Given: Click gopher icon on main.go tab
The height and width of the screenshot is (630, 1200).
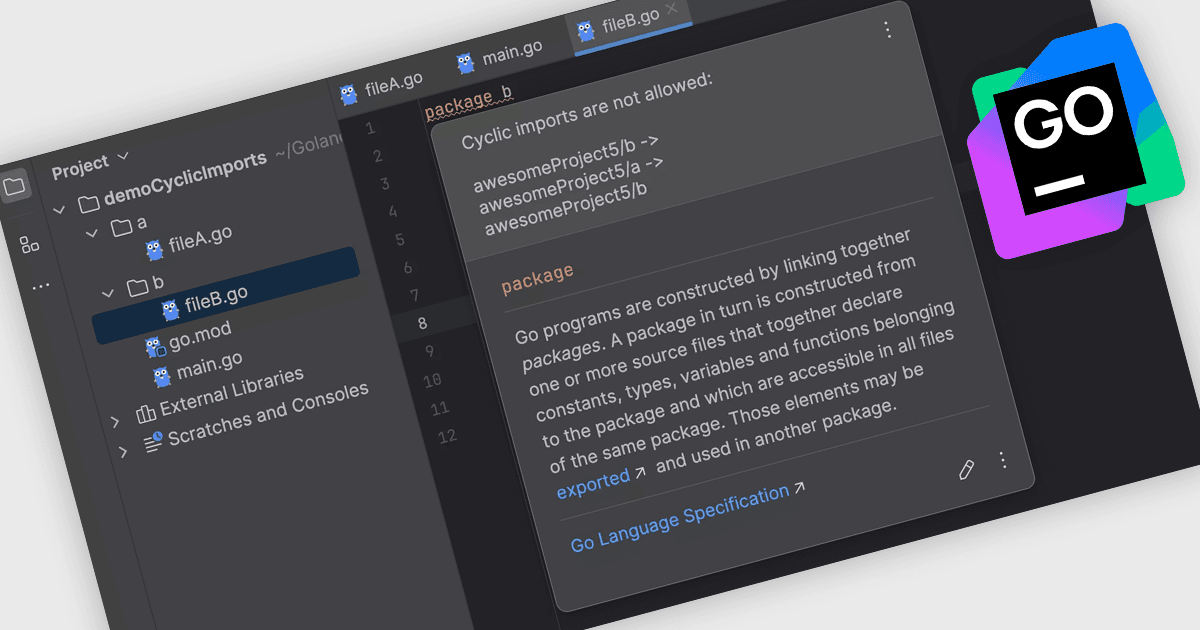Looking at the screenshot, I should click(x=465, y=64).
